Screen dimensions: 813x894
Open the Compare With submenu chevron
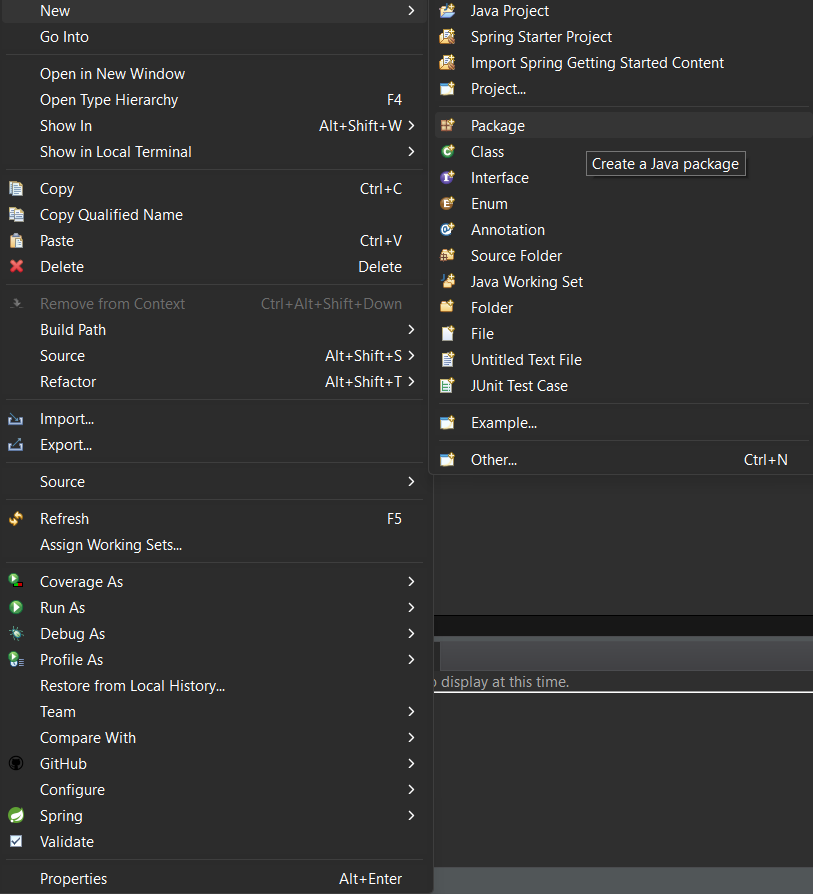coord(410,737)
